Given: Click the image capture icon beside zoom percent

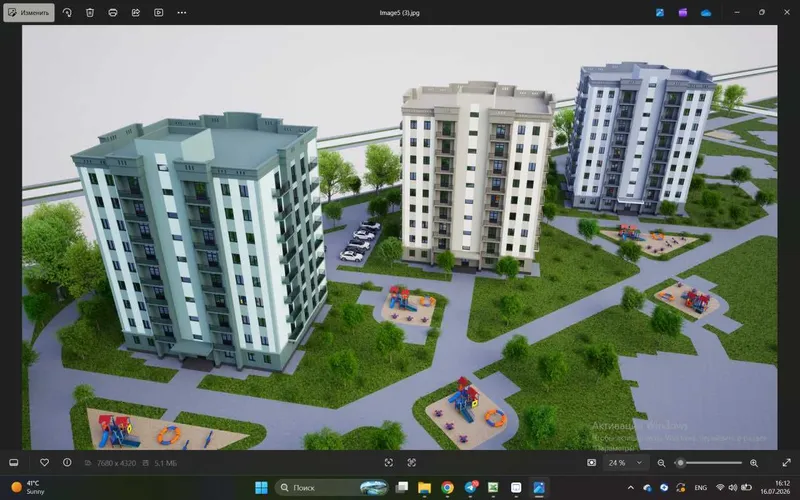Looking at the screenshot, I should (591, 463).
